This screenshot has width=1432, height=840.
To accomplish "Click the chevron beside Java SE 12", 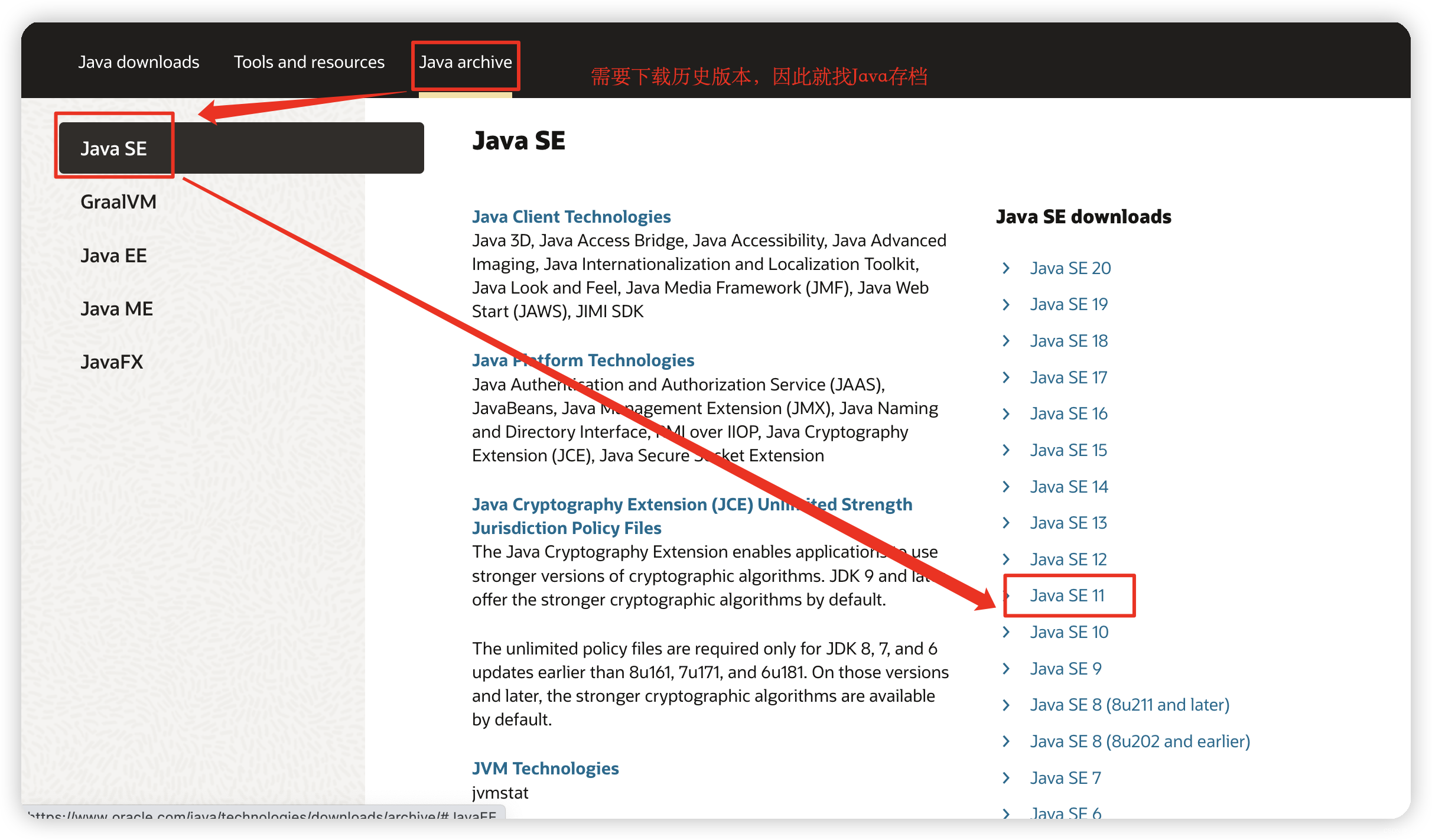I will coord(1006,559).
